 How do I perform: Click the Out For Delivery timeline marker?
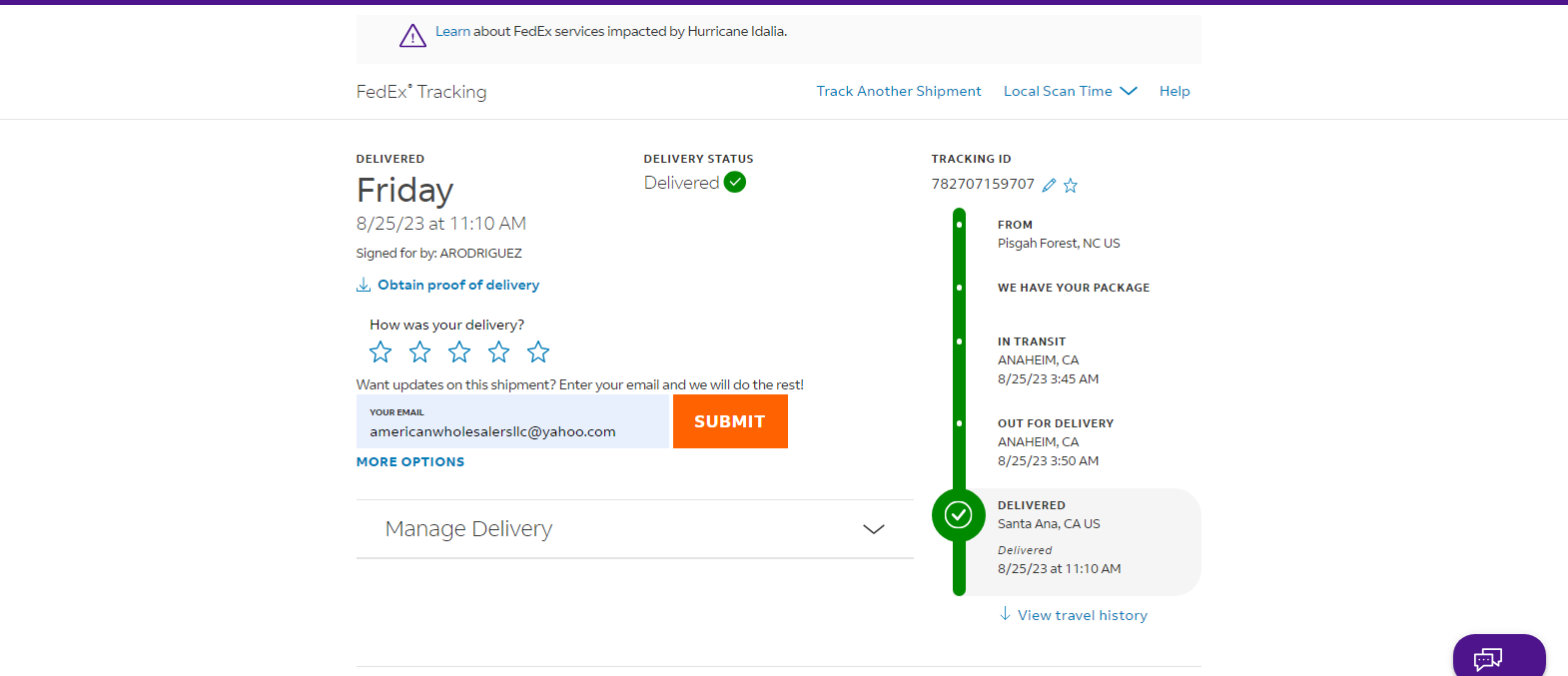tap(960, 423)
